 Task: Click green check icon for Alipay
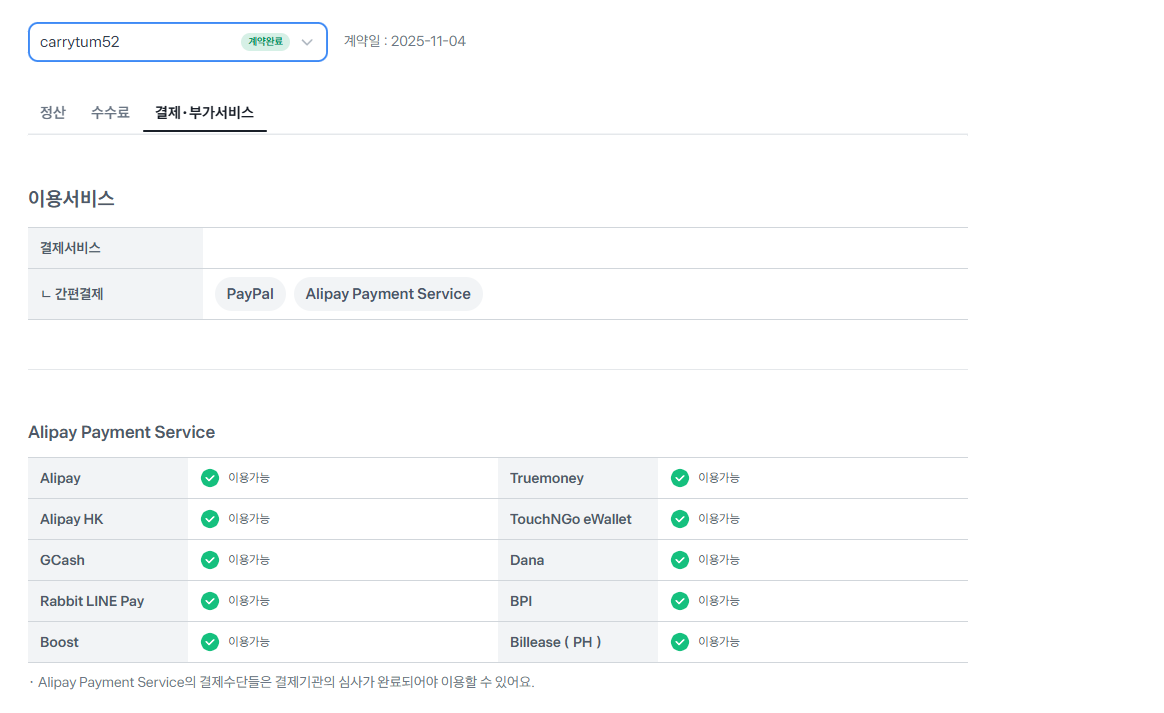tap(210, 478)
